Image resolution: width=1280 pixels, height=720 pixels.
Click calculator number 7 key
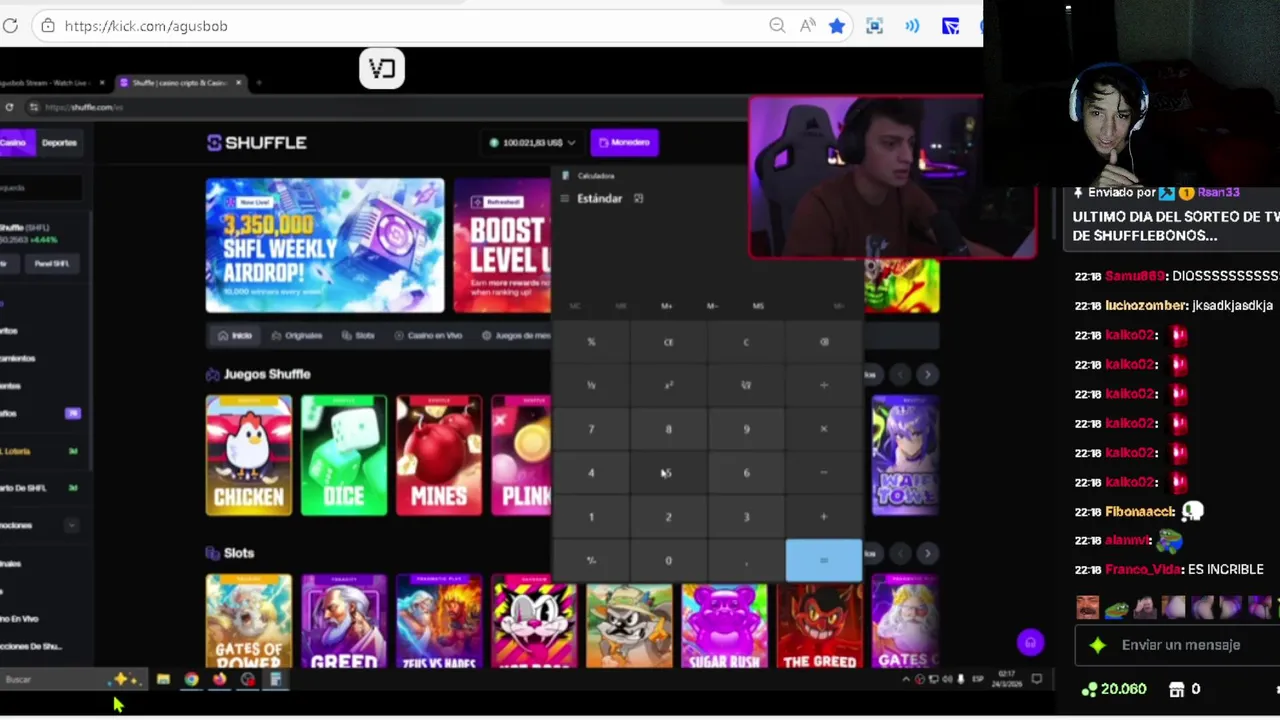pyautogui.click(x=591, y=429)
